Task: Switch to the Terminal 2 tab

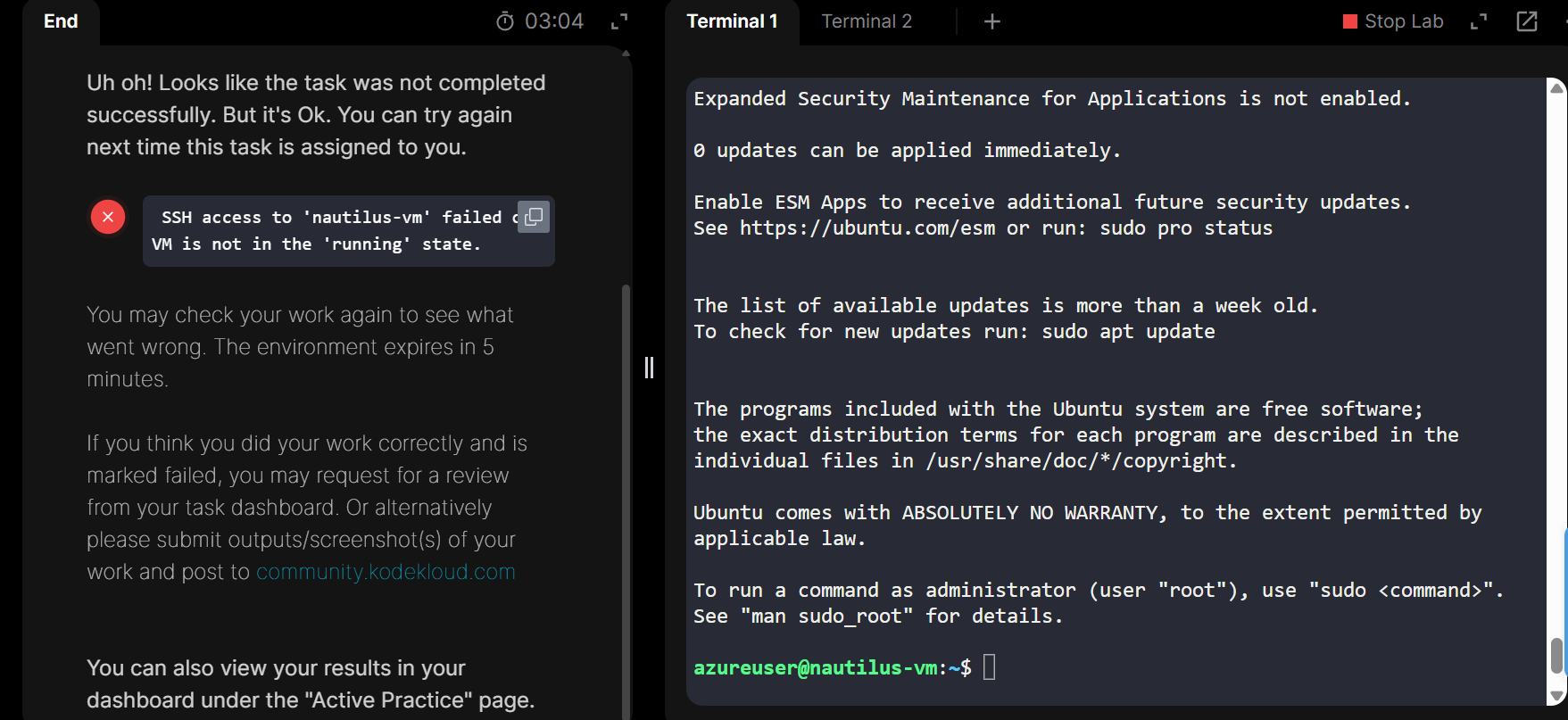Action: click(867, 21)
